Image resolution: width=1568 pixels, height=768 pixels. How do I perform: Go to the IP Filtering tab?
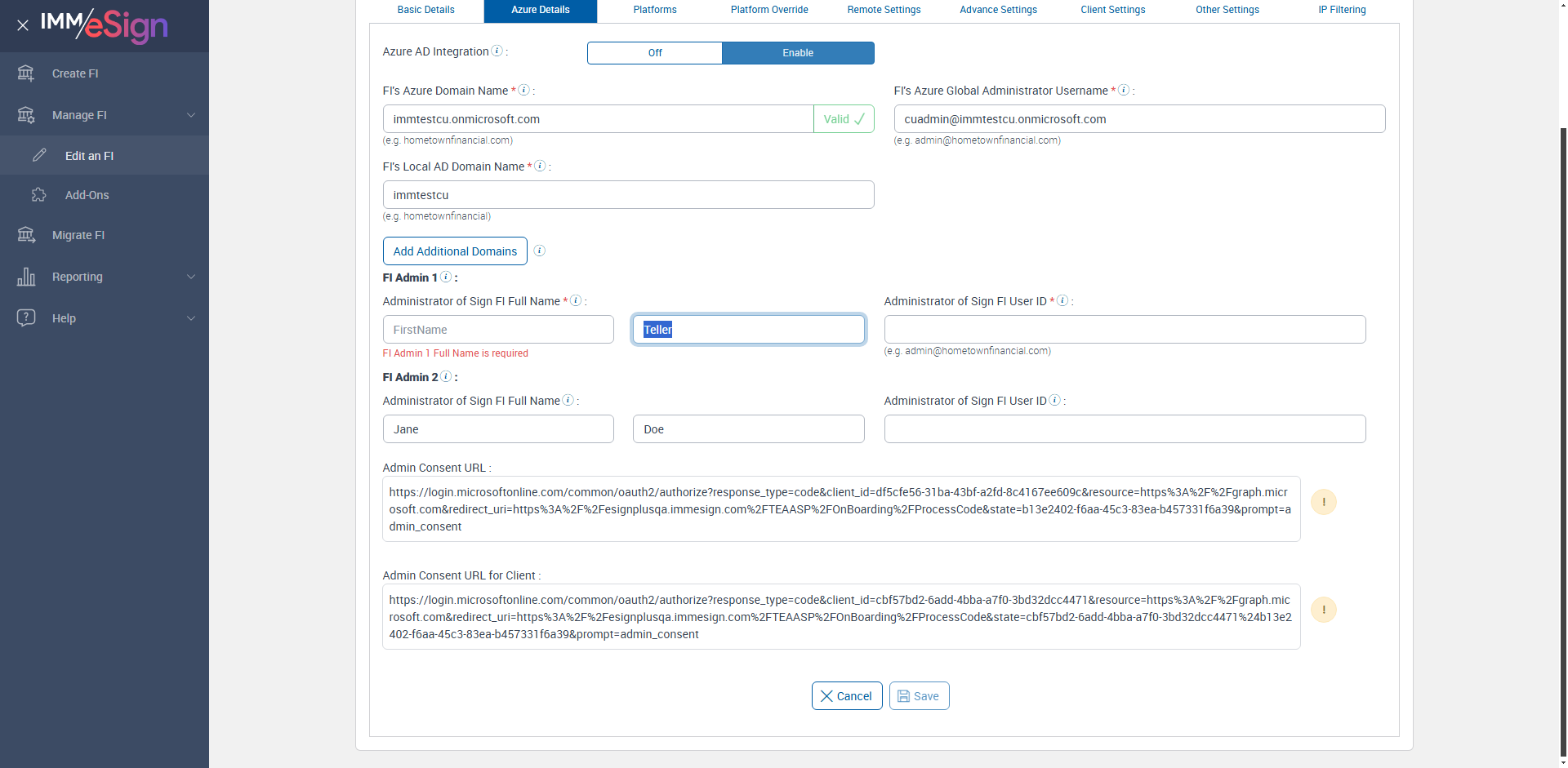coord(1342,11)
